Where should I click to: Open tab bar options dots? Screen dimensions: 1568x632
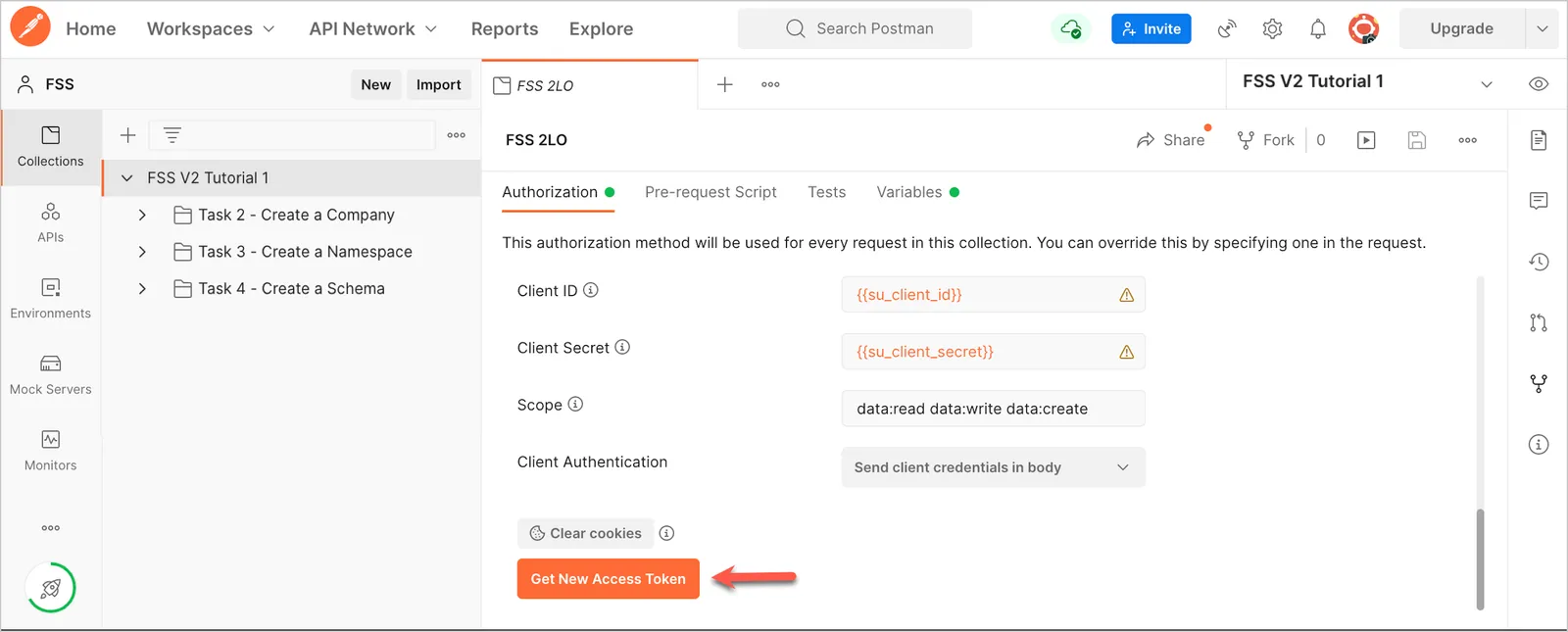tap(771, 85)
